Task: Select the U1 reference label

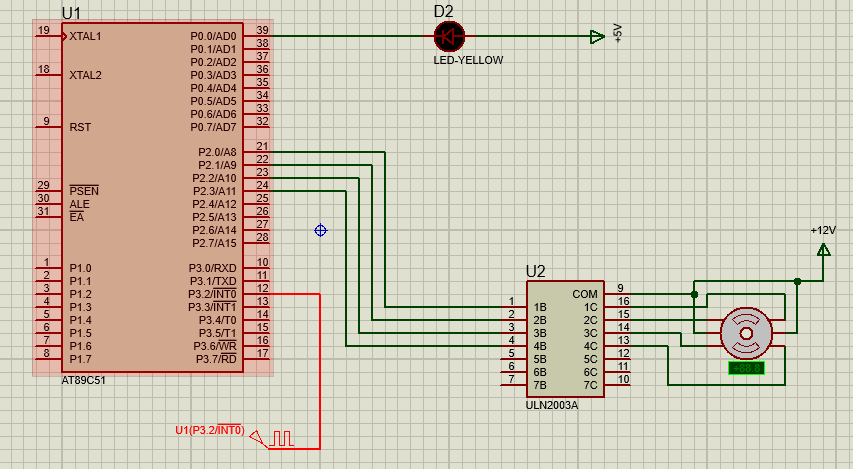Action: pos(71,13)
